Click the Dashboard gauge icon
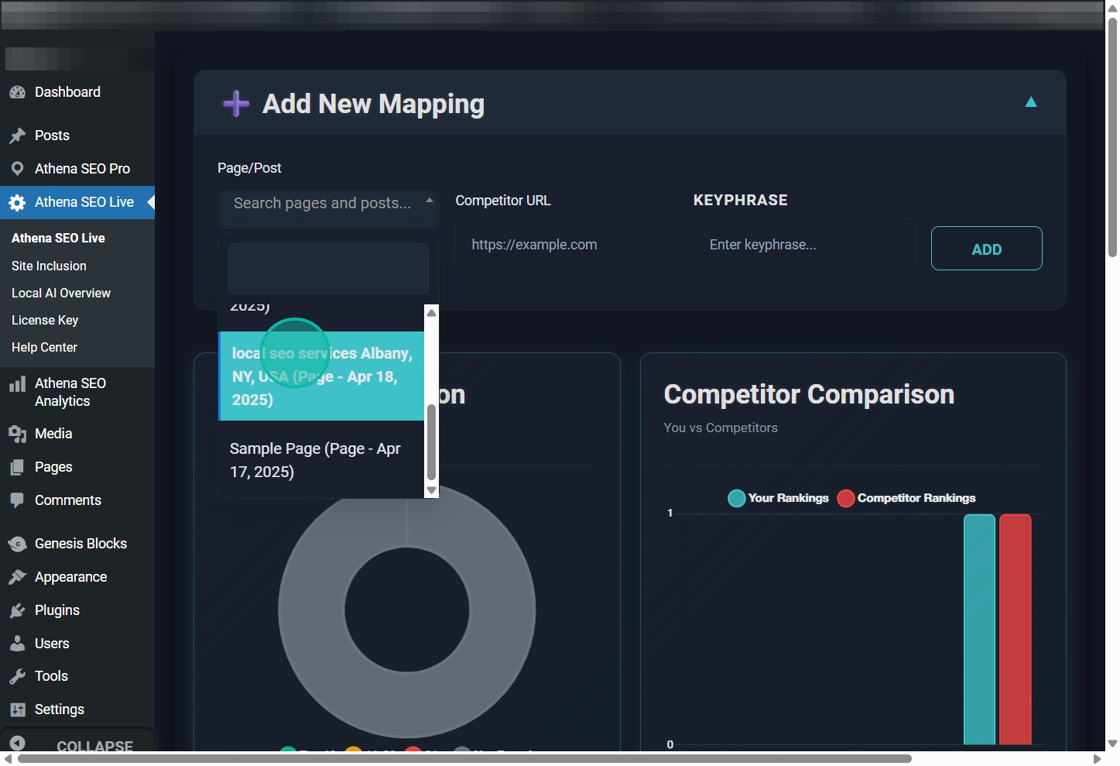Screen dimensions: 1120x766 pos(17,92)
